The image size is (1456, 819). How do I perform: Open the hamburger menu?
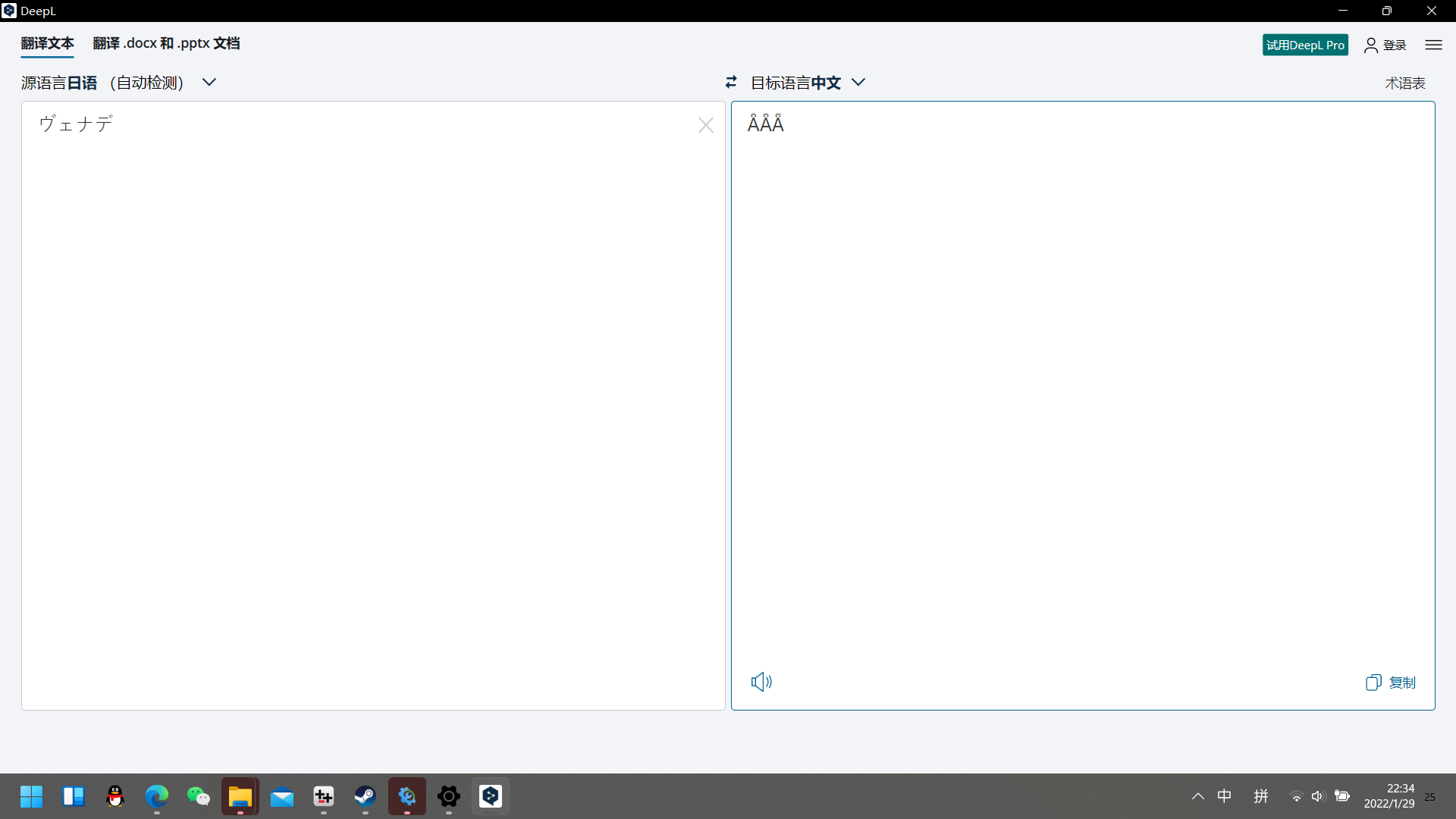1433,45
